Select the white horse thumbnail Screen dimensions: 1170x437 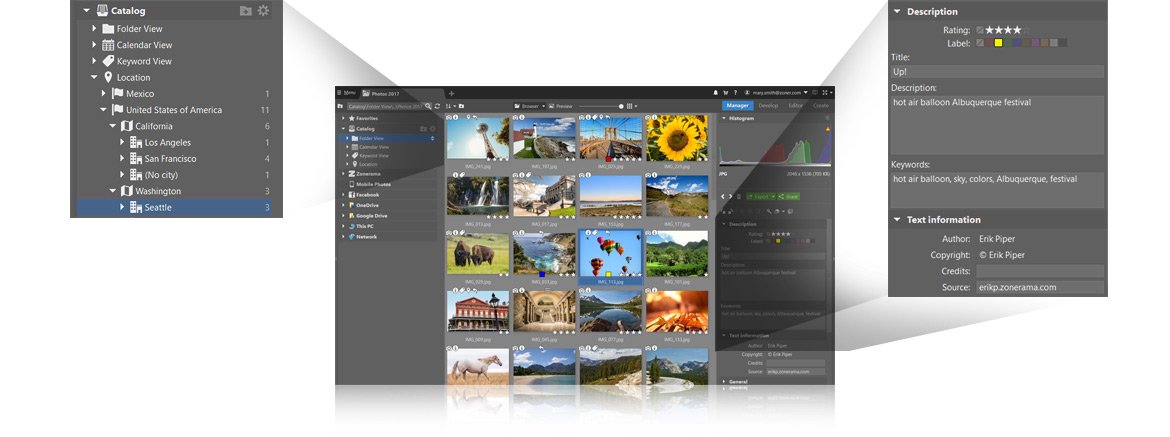pyautogui.click(x=478, y=368)
